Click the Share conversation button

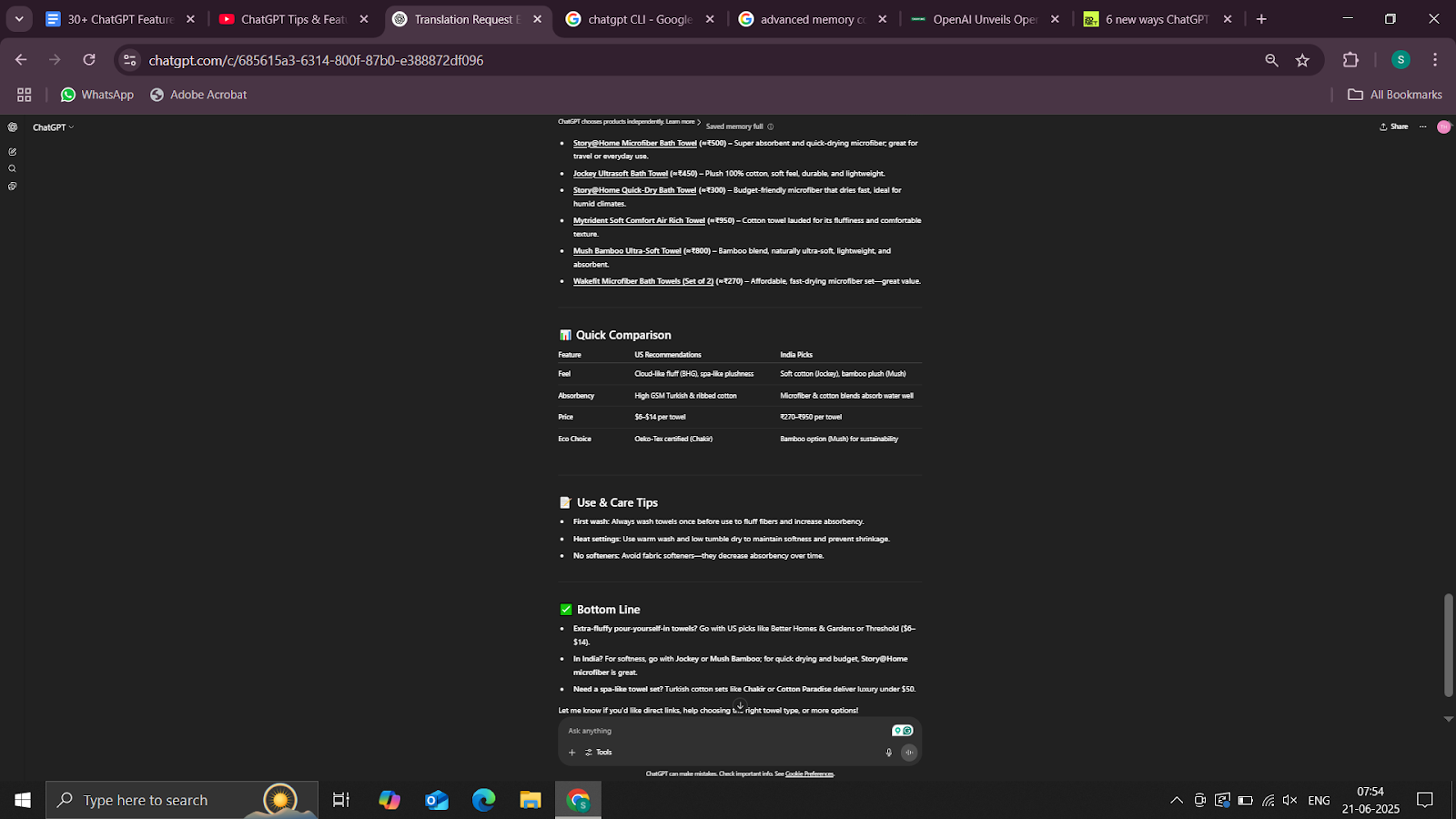1394,126
